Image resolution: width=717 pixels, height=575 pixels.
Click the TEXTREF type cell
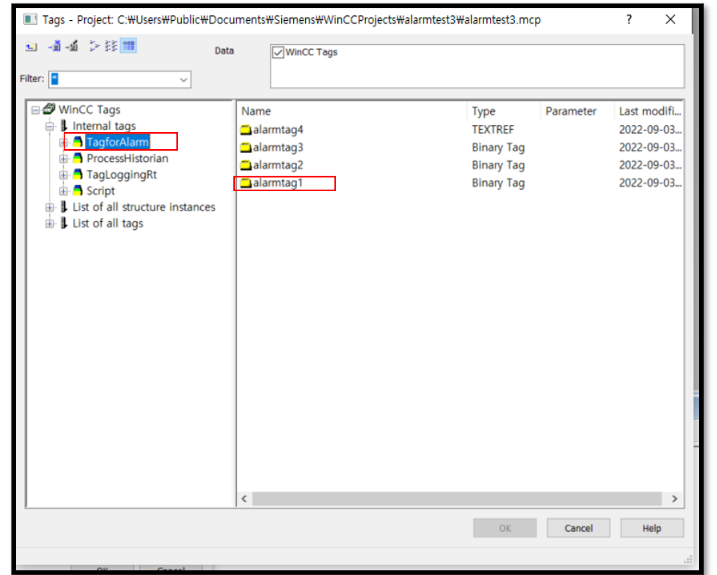(493, 130)
